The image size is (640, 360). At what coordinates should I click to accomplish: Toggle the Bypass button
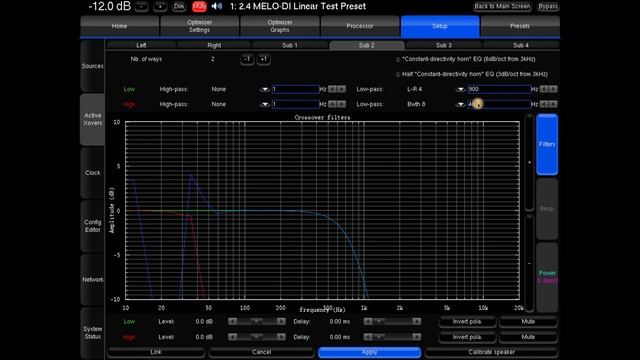pos(548,6)
